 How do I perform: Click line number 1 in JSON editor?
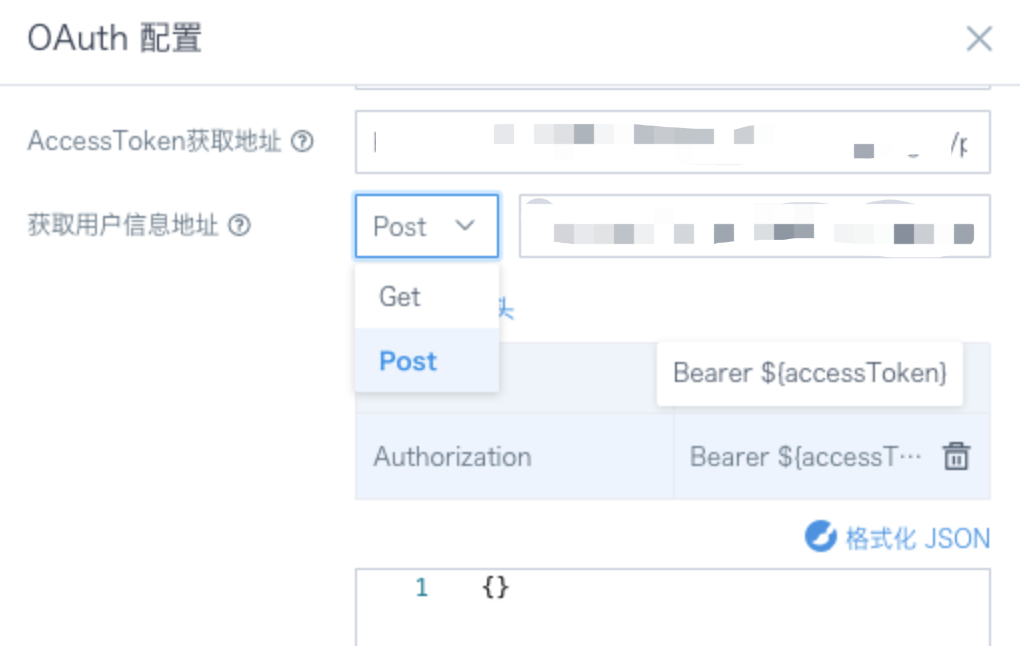pyautogui.click(x=422, y=587)
